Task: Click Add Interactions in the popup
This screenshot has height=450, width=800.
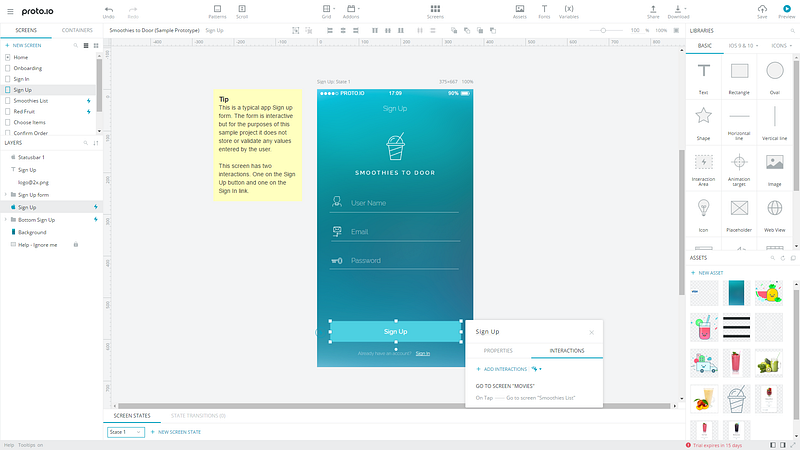Action: tap(502, 369)
